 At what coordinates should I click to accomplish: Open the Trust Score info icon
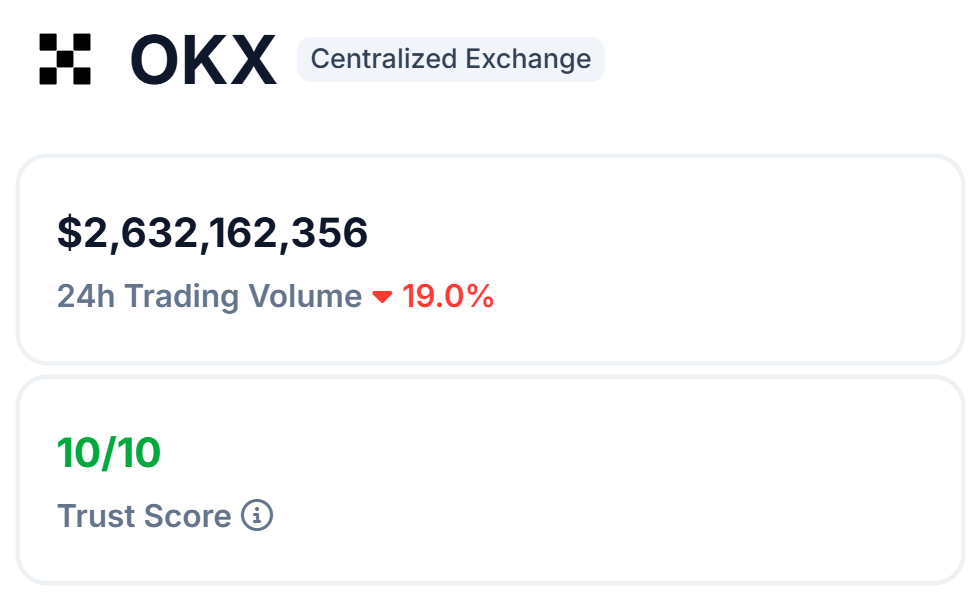[x=257, y=515]
